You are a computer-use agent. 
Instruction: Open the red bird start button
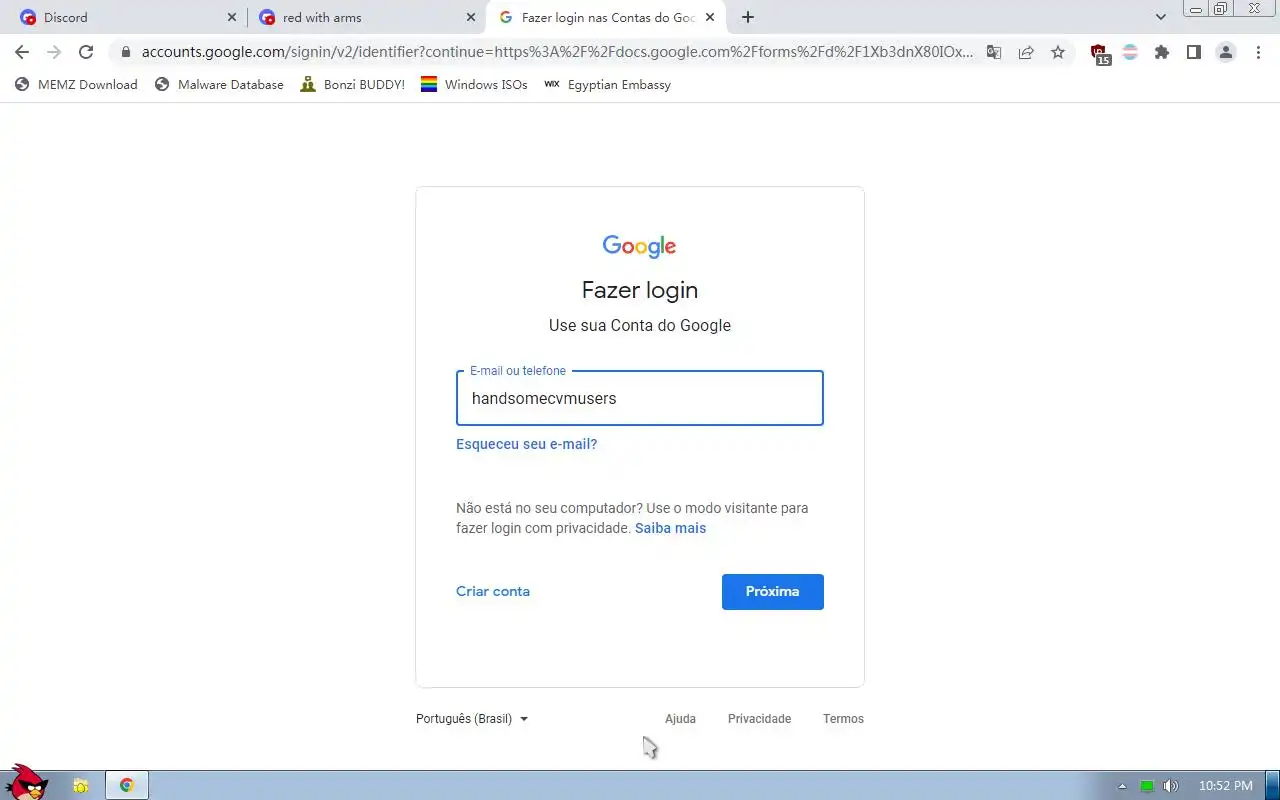pyautogui.click(x=27, y=783)
